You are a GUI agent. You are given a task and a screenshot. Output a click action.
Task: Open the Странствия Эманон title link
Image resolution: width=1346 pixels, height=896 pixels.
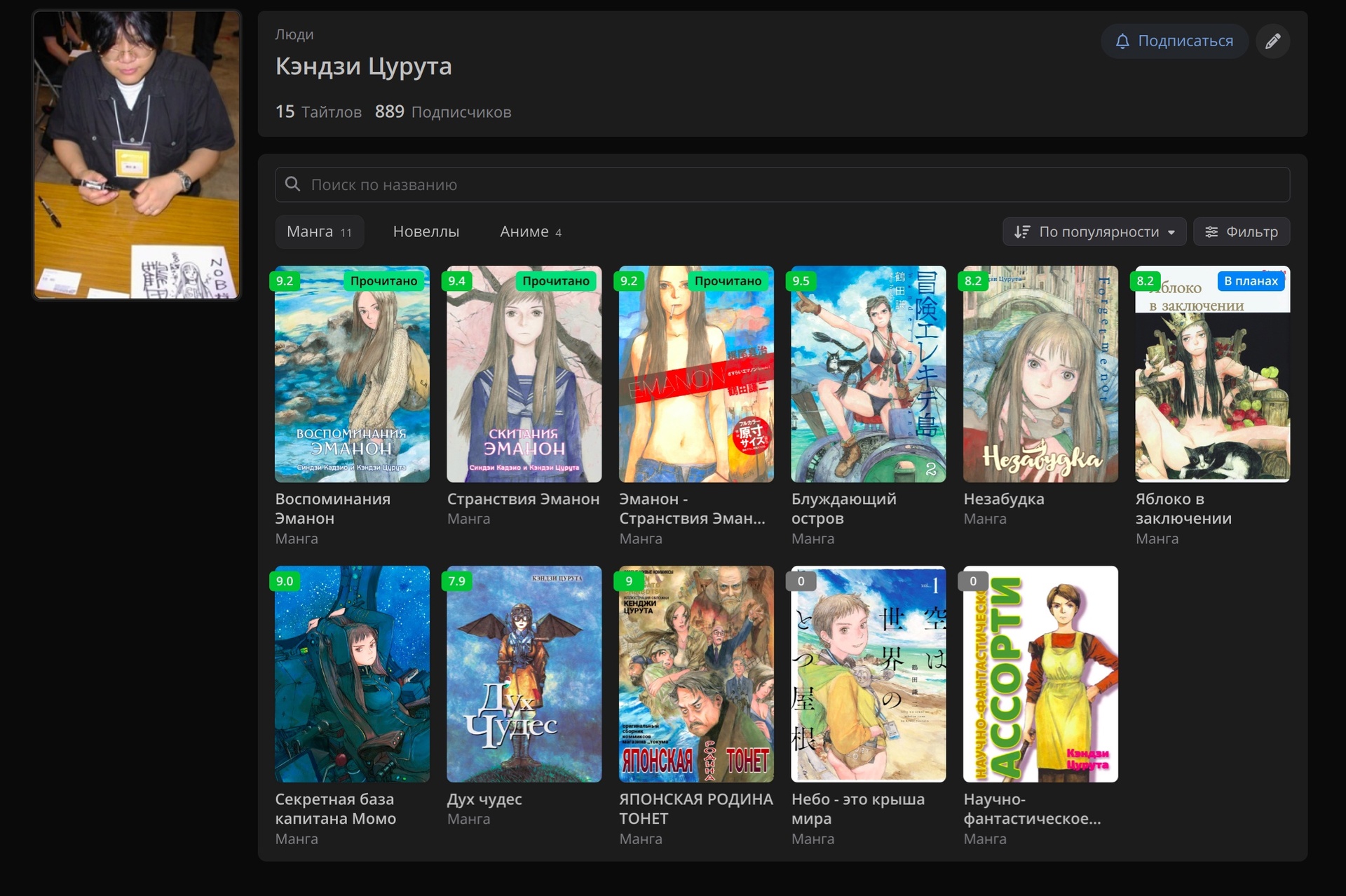pos(523,499)
